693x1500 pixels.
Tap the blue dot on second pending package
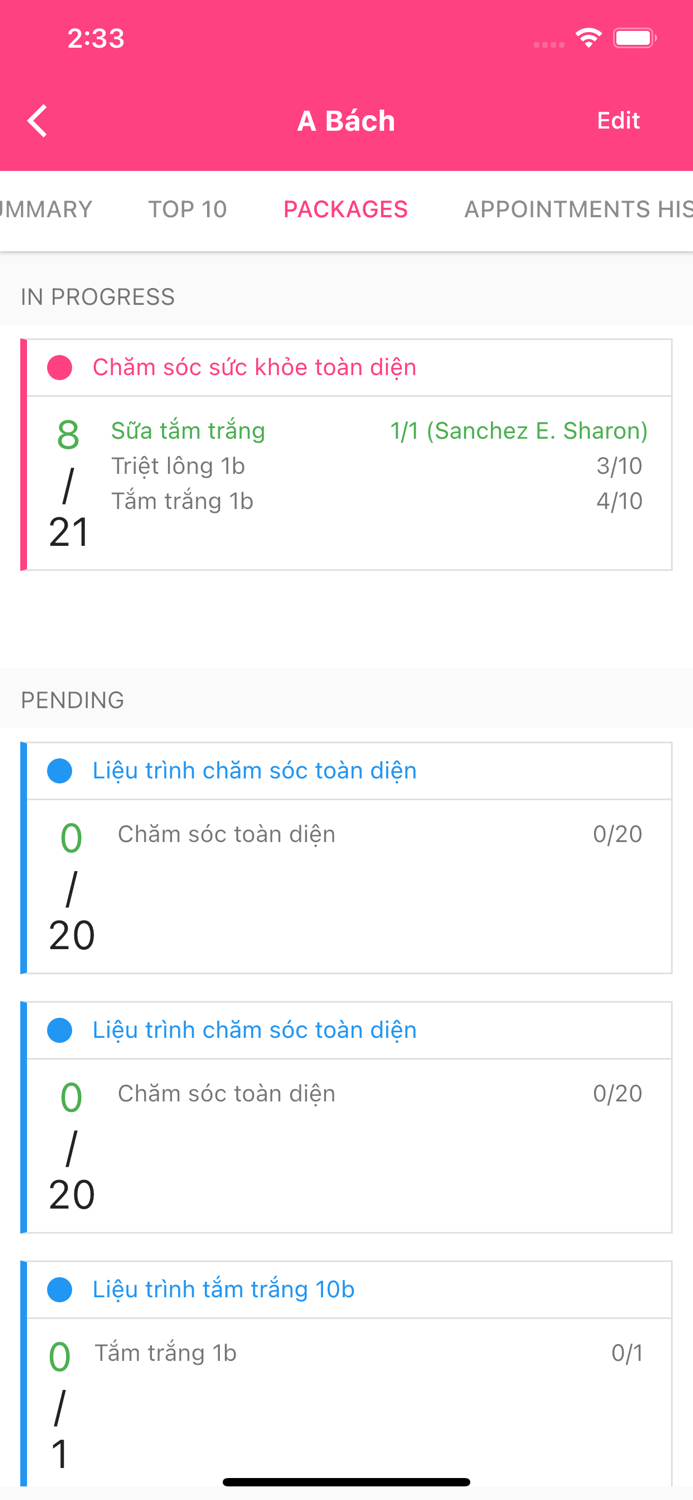click(60, 1030)
